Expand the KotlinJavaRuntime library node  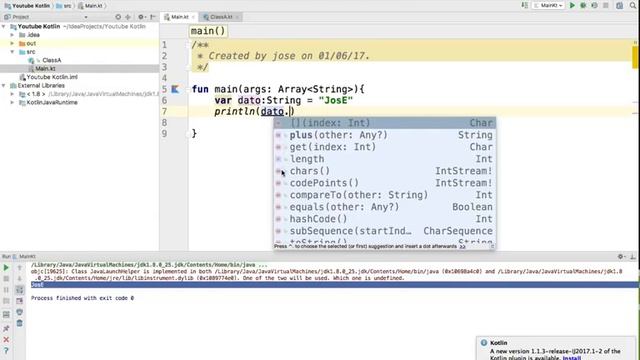tap(12, 102)
